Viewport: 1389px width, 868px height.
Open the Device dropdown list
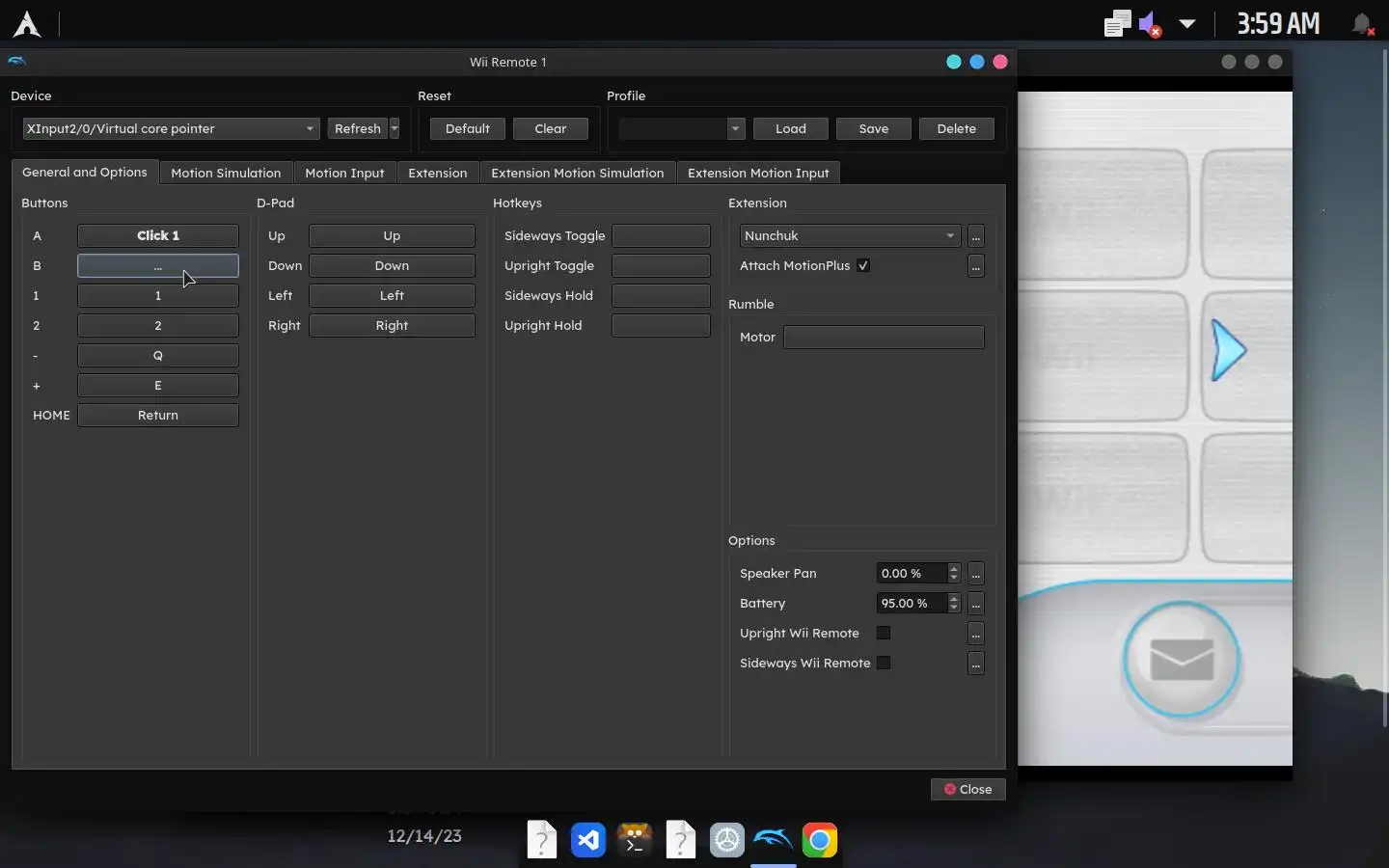click(x=171, y=128)
